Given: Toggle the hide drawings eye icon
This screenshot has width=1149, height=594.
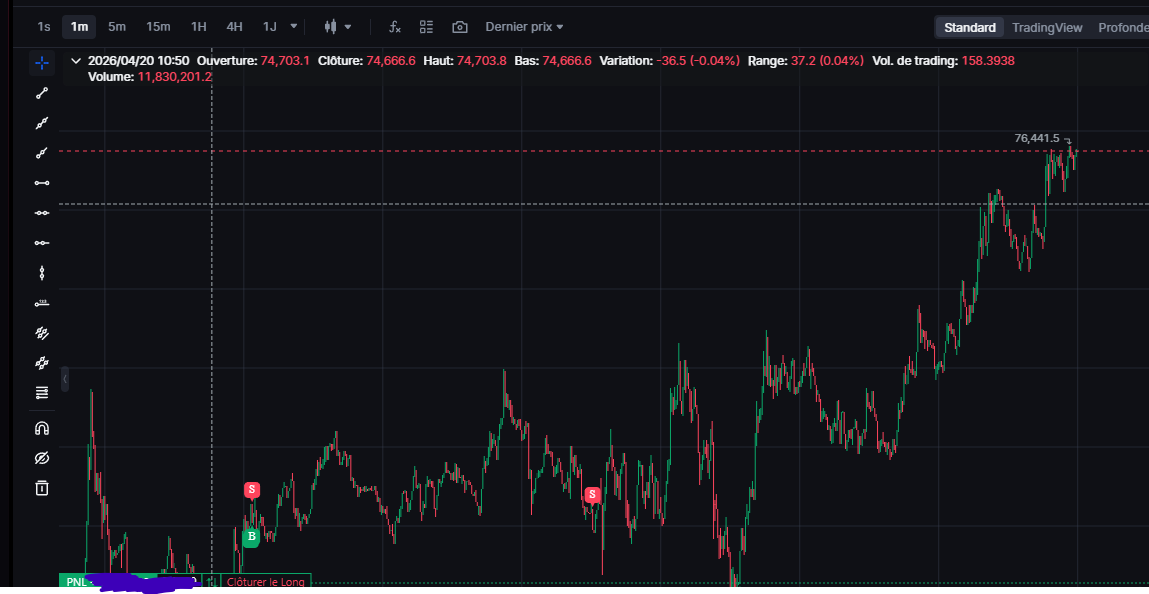Looking at the screenshot, I should (x=42, y=459).
